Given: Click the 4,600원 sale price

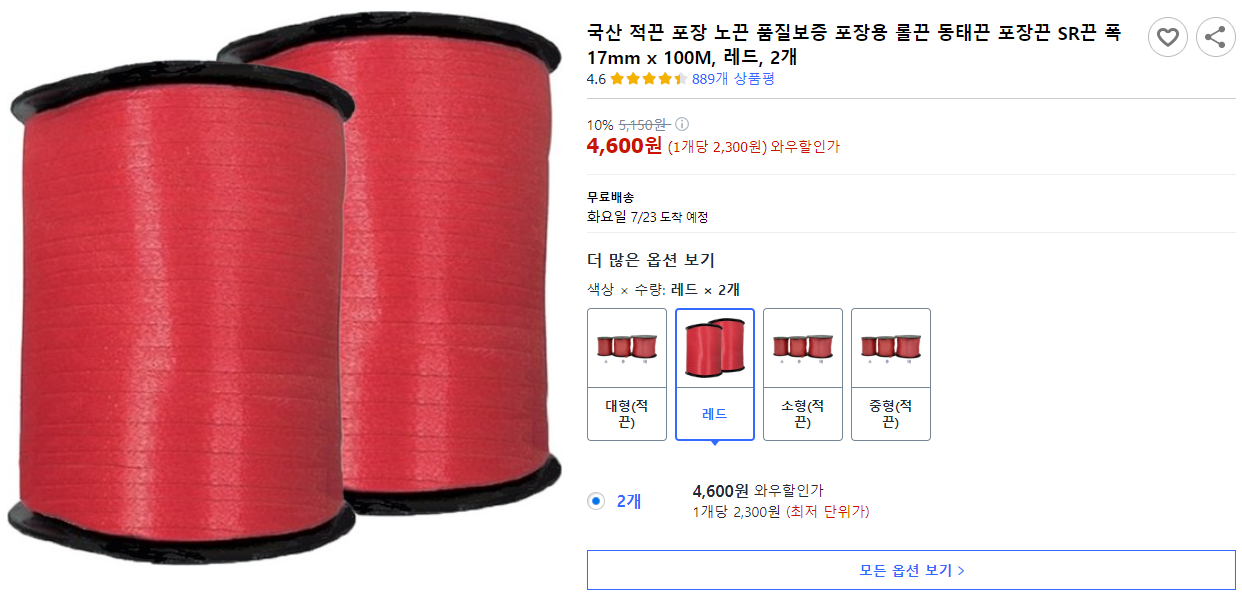Looking at the screenshot, I should (624, 146).
